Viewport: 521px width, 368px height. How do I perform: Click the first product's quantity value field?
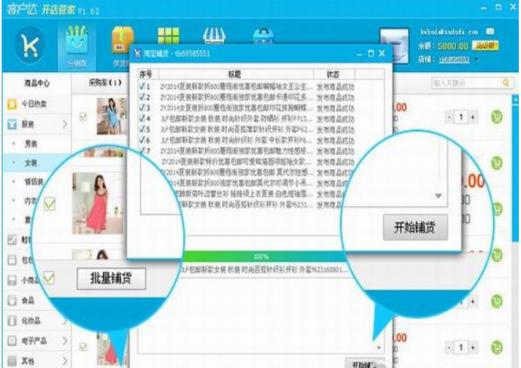pyautogui.click(x=461, y=117)
